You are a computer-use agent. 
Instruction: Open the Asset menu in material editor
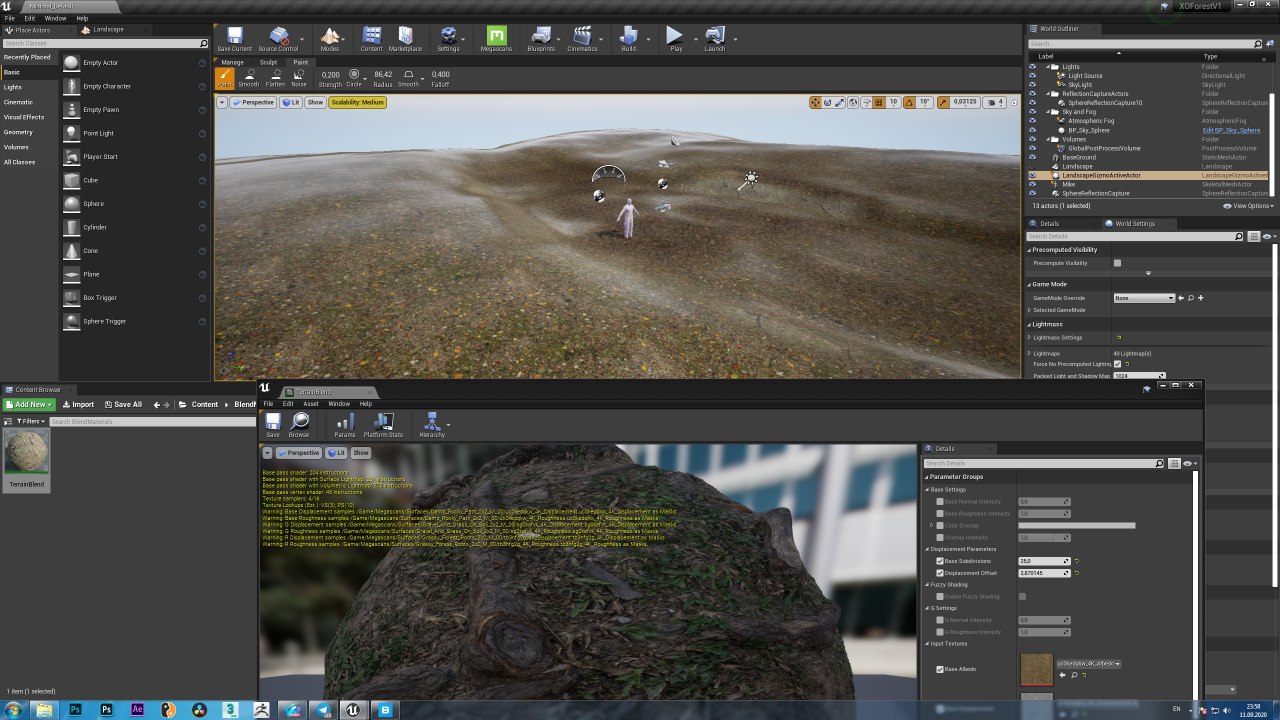coord(311,404)
